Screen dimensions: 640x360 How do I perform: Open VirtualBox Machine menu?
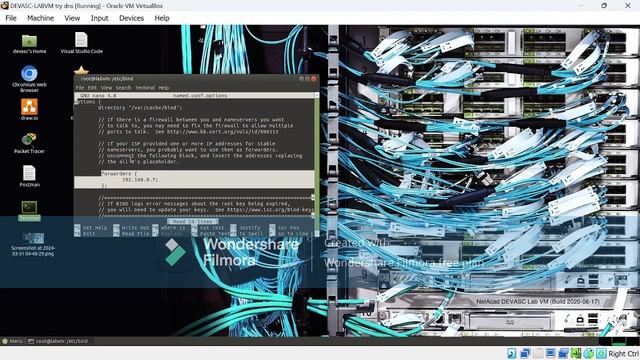coord(40,18)
